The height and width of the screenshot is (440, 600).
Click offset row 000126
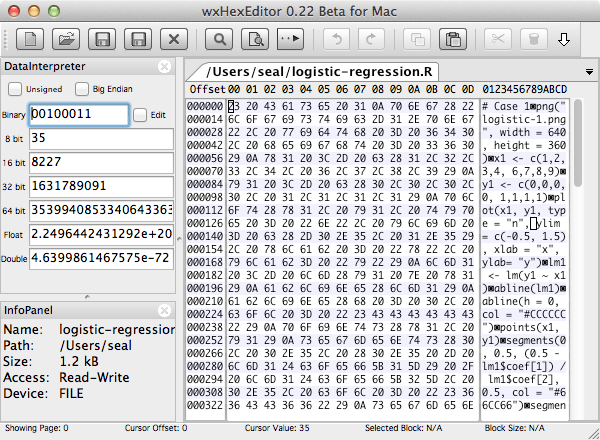205,223
